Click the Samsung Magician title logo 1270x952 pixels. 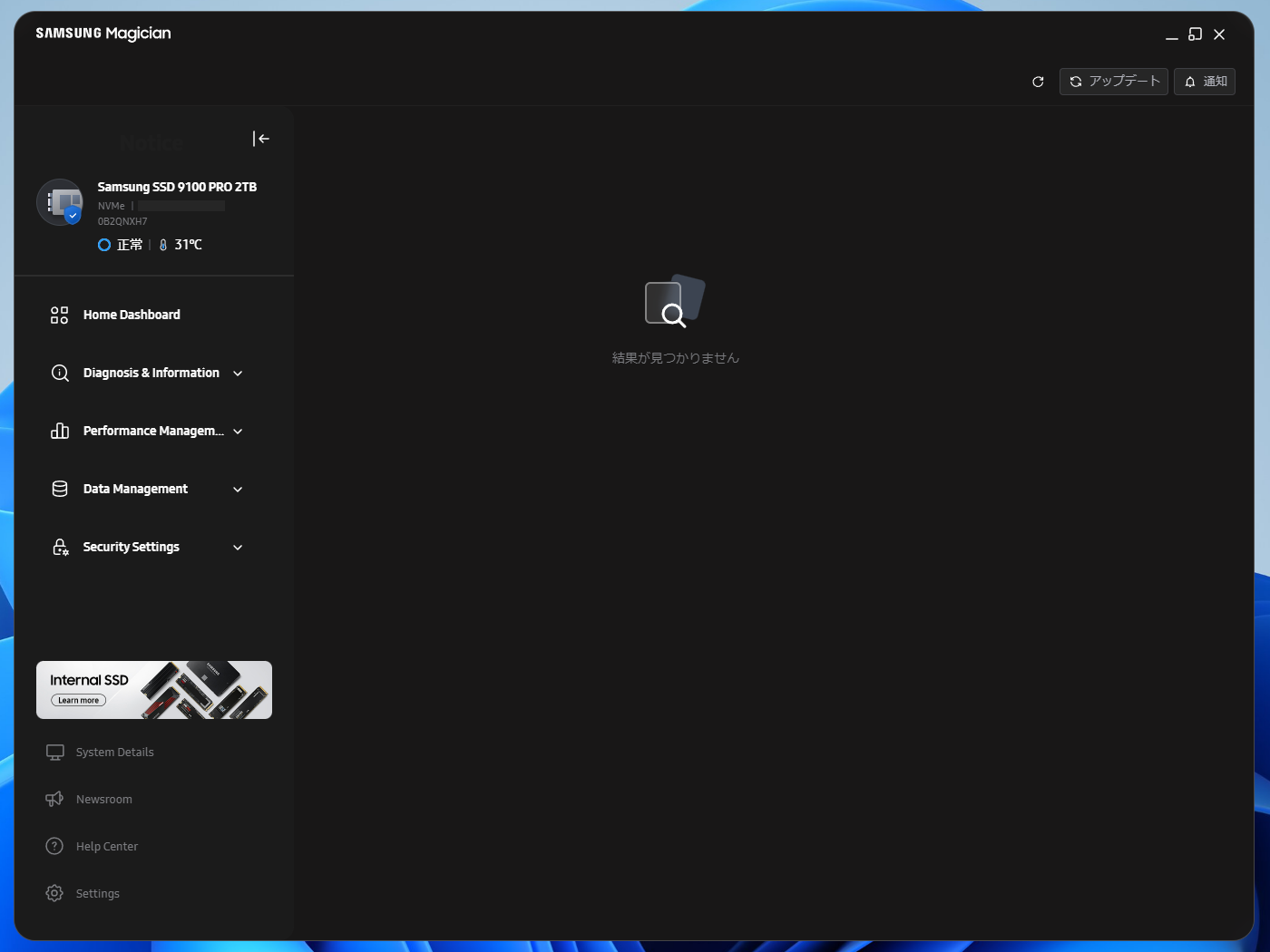pyautogui.click(x=103, y=34)
